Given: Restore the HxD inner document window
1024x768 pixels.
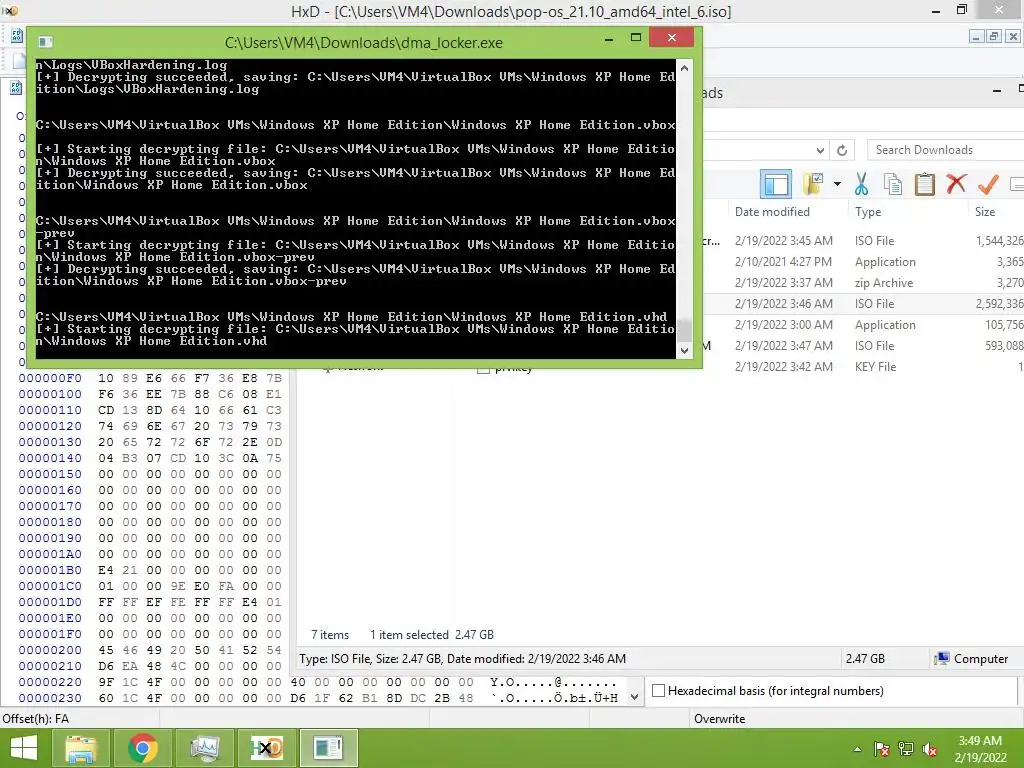Looking at the screenshot, I should click(993, 37).
